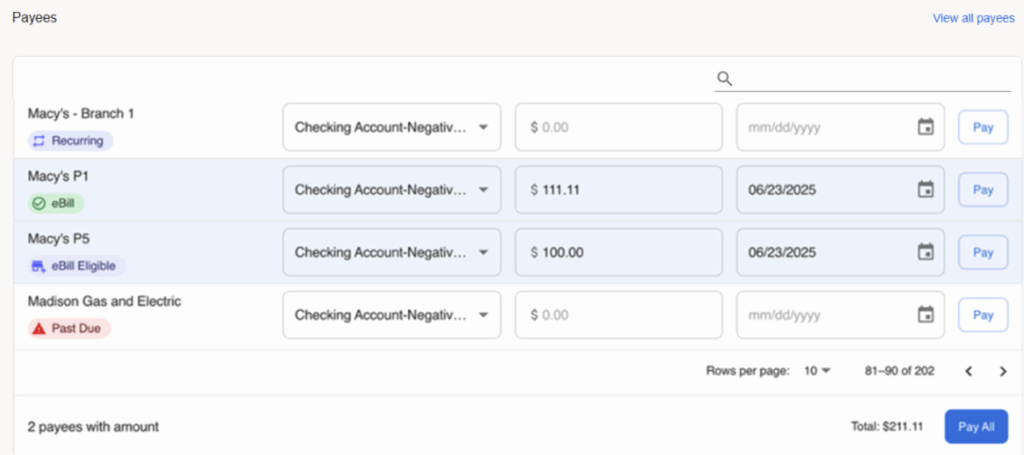
Task: Click the Total: $211.11 text
Action: tap(887, 427)
